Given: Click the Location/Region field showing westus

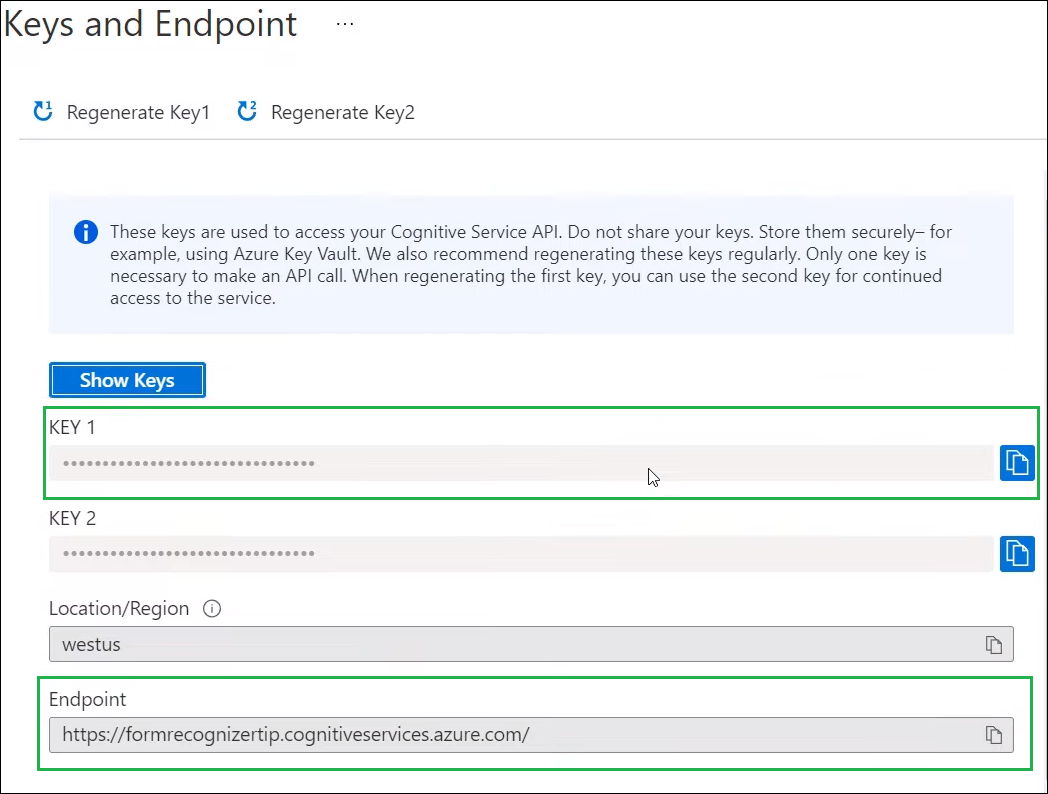Looking at the screenshot, I should tap(531, 644).
